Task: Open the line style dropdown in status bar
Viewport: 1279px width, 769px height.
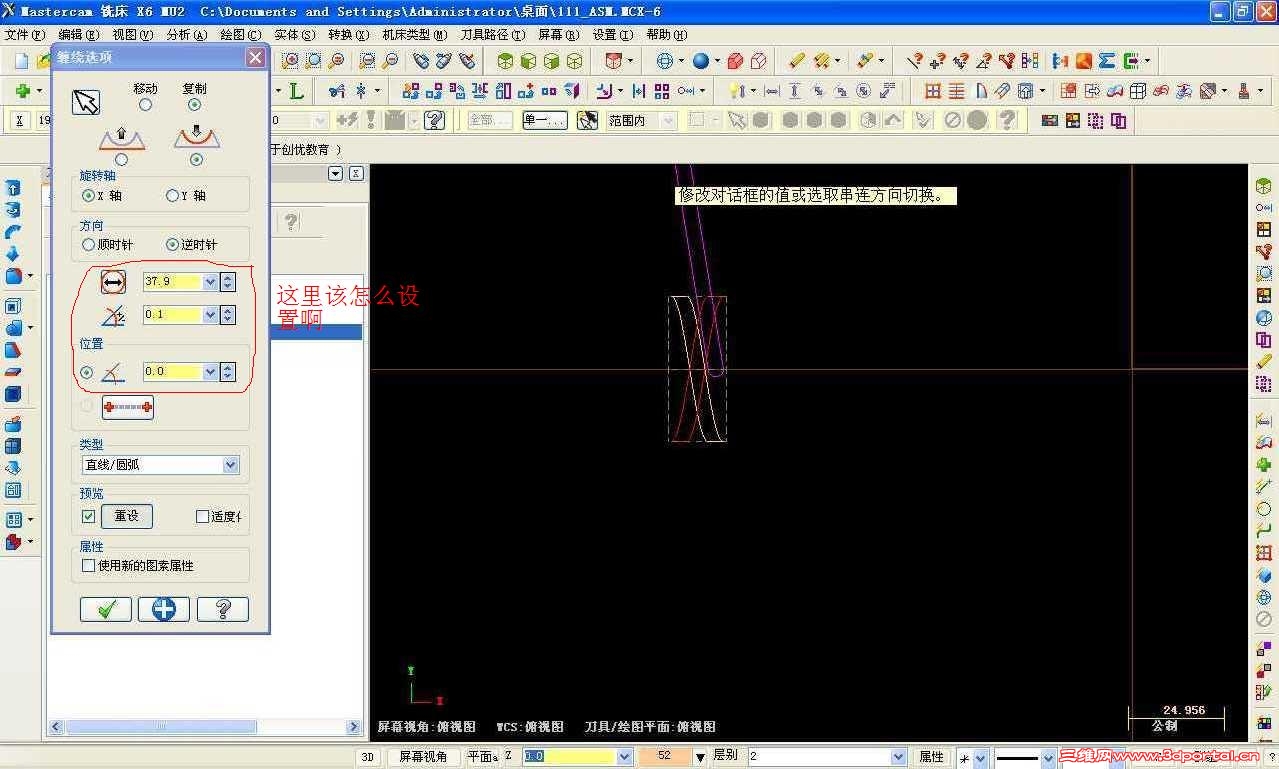Action: [x=1050, y=757]
